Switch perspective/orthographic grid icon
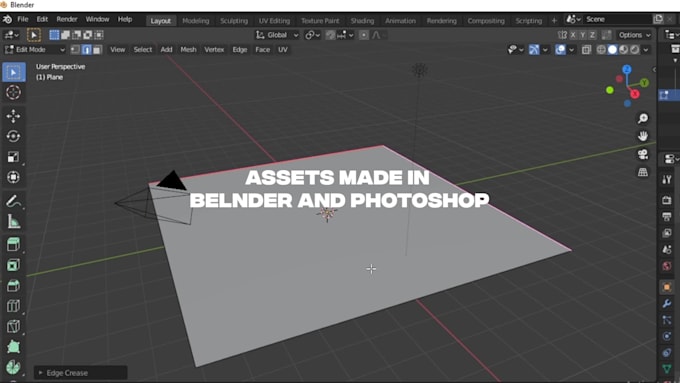 pos(643,172)
